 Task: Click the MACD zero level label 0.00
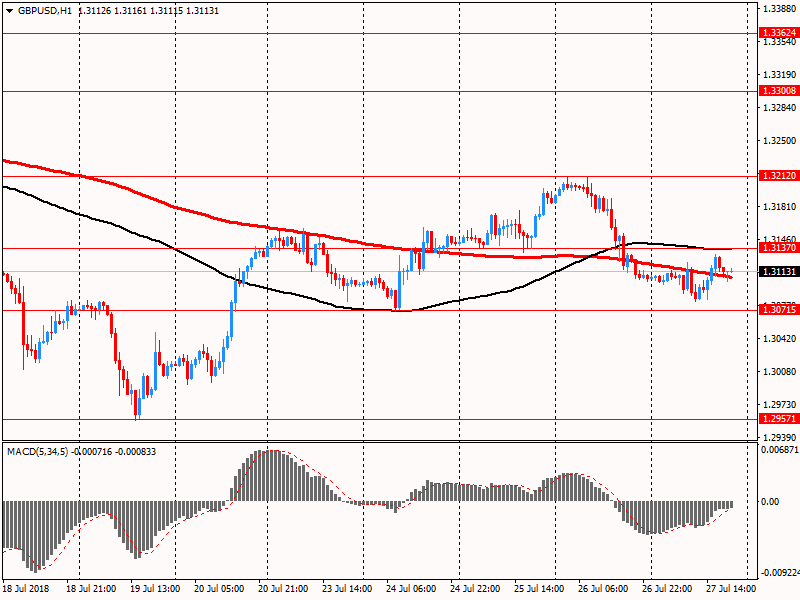pyautogui.click(x=770, y=502)
